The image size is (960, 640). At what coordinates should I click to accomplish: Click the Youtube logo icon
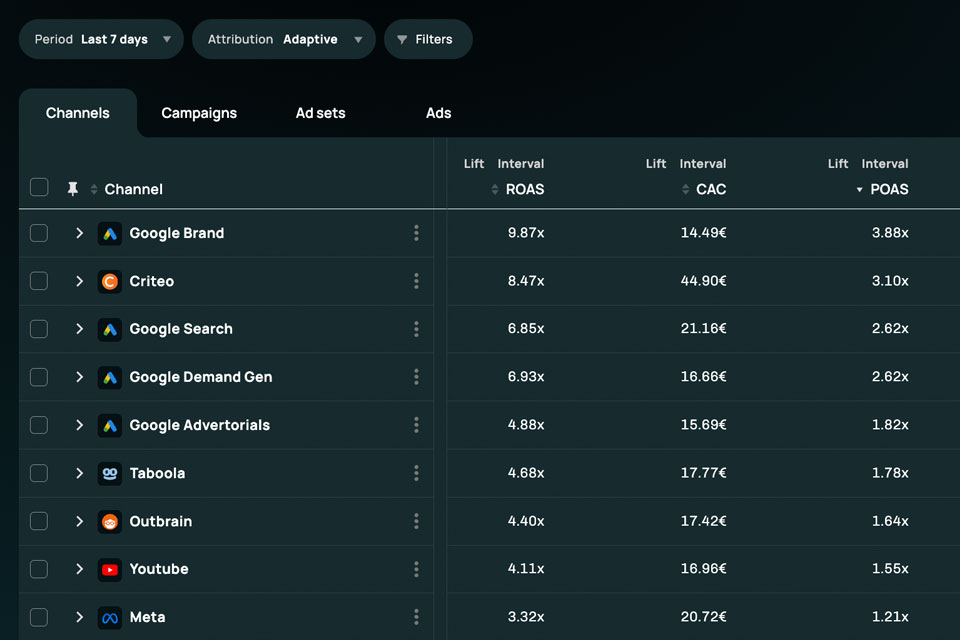click(110, 570)
